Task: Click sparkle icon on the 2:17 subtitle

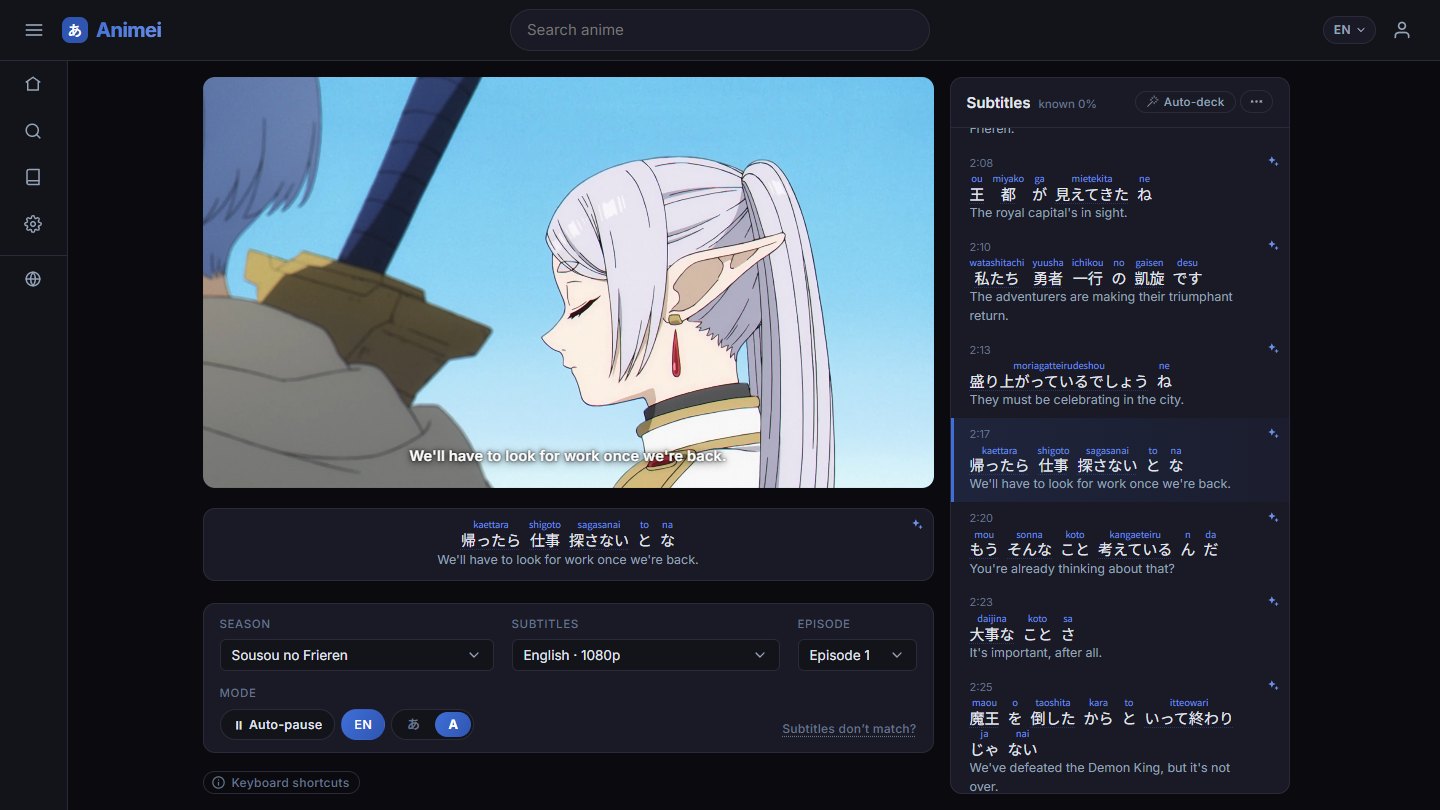Action: 1273,433
